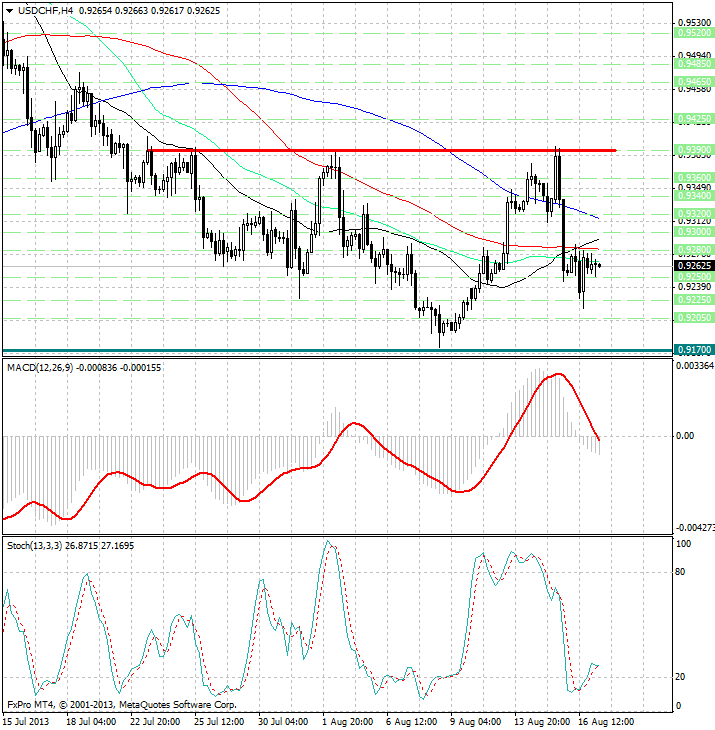Click the 30 Jul 04:00 time label
The height and width of the screenshot is (730, 715).
(x=283, y=722)
